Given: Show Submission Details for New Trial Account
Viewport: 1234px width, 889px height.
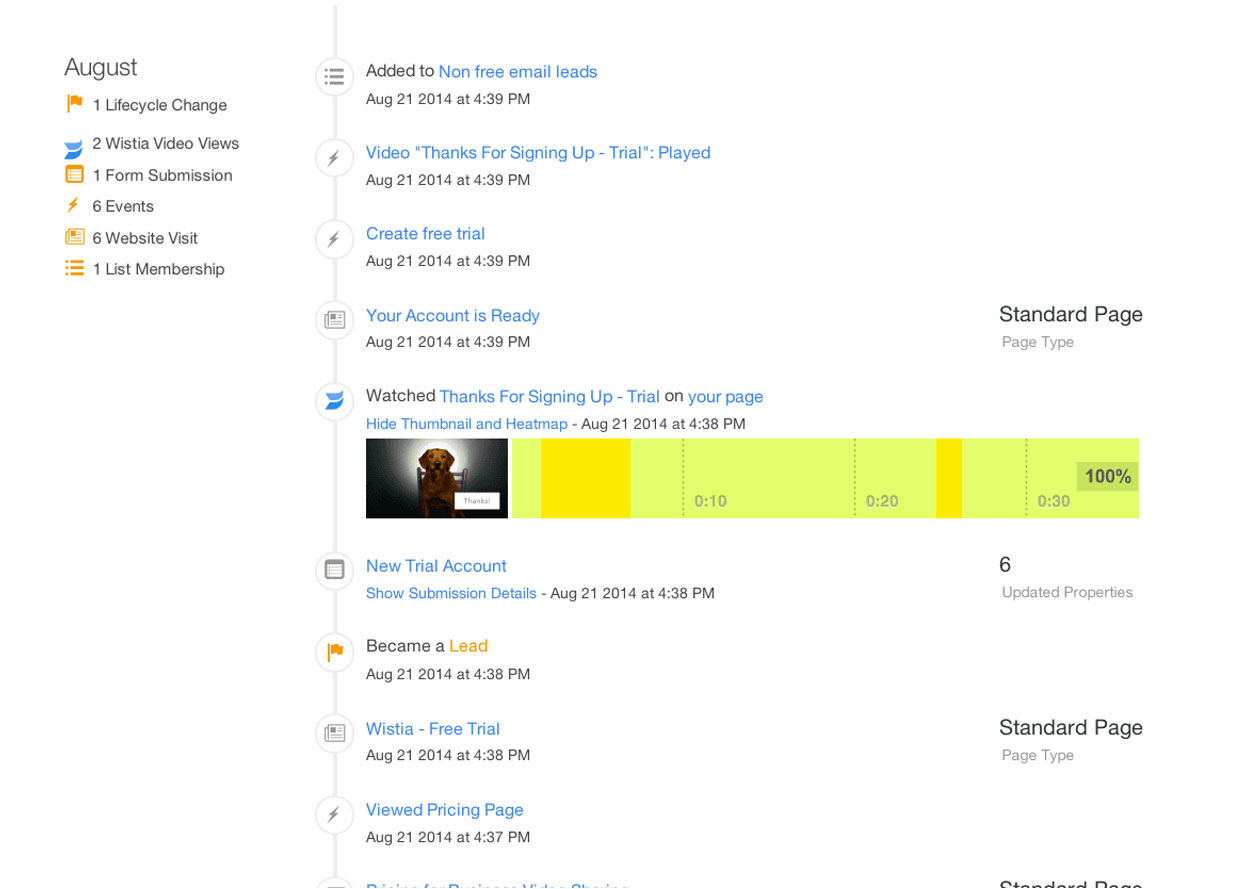Looking at the screenshot, I should point(451,593).
